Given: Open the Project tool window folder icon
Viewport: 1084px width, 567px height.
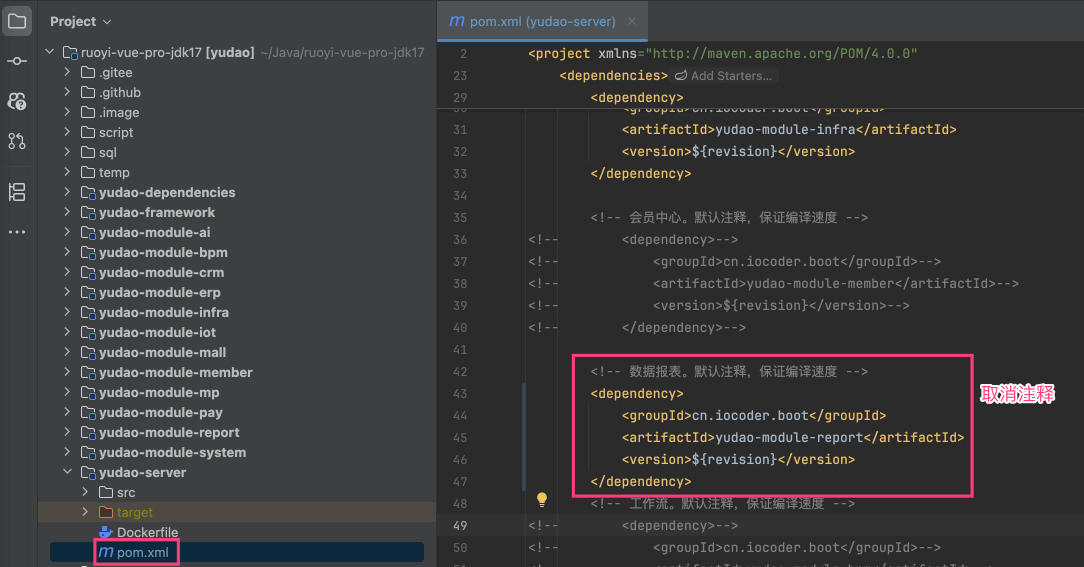Looking at the screenshot, I should [17, 21].
